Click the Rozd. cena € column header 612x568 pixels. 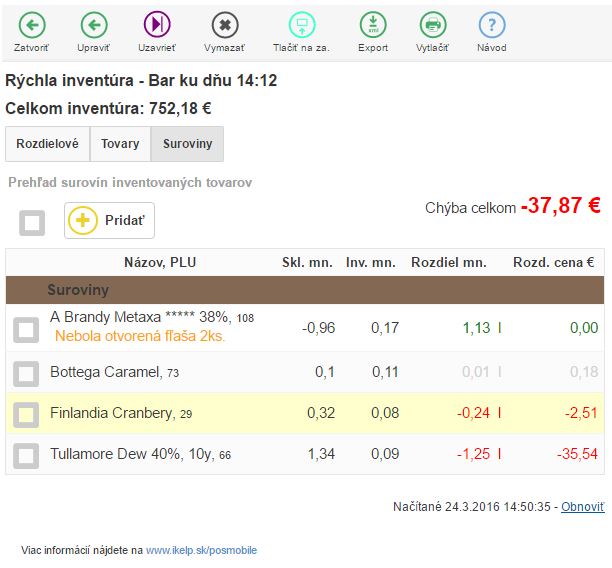click(x=553, y=262)
